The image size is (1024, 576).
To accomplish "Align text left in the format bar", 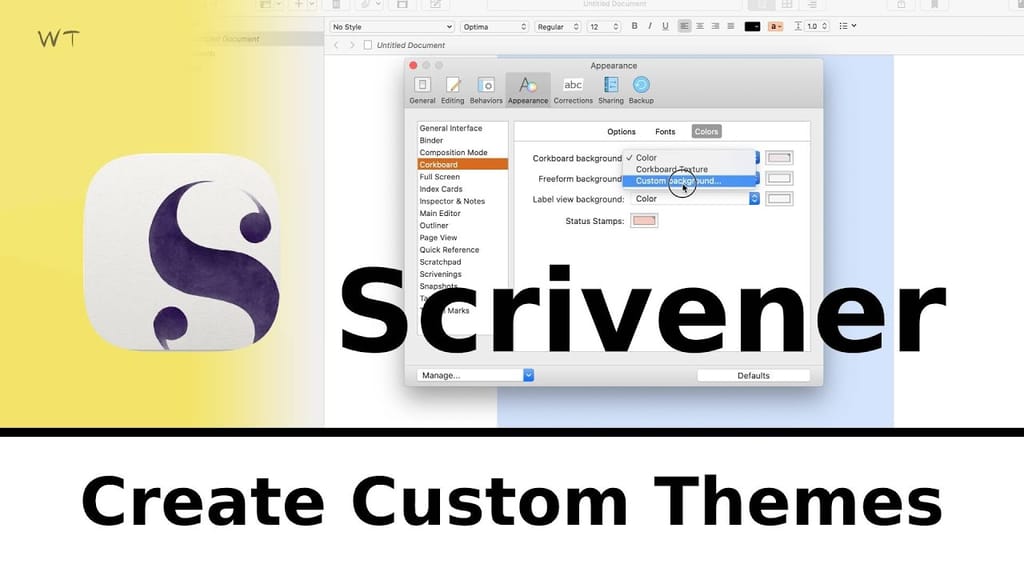I will click(684, 26).
